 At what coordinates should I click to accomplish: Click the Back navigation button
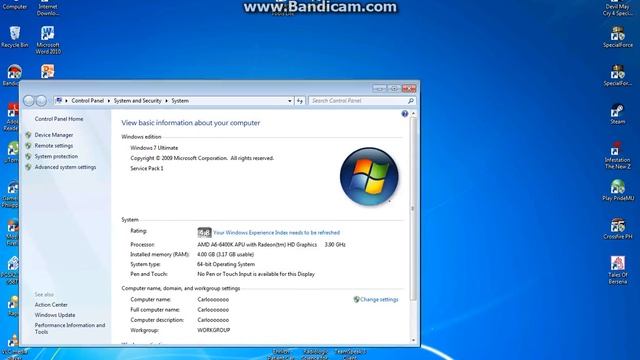29,100
